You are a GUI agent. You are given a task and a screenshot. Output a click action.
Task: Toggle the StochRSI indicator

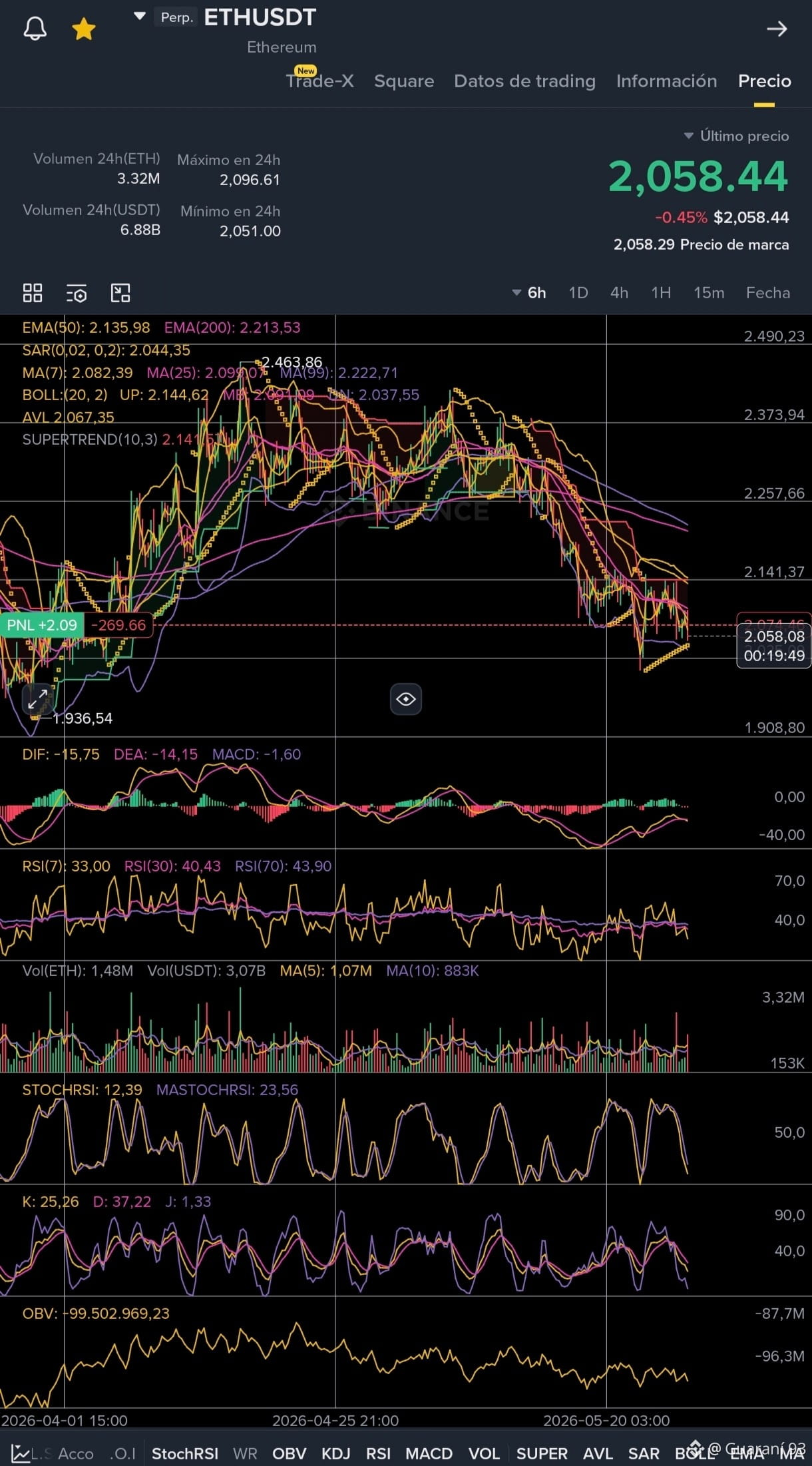[x=185, y=1454]
